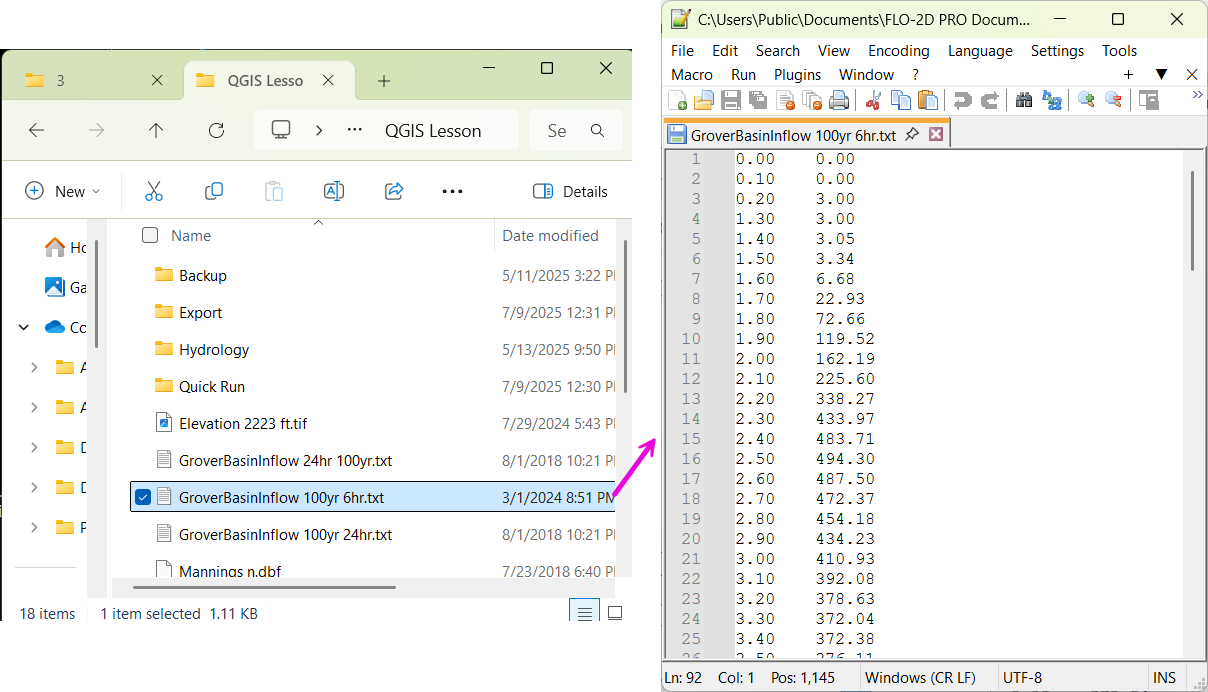The width and height of the screenshot is (1208, 692).
Task: Open the Plugins menu
Action: 797,75
